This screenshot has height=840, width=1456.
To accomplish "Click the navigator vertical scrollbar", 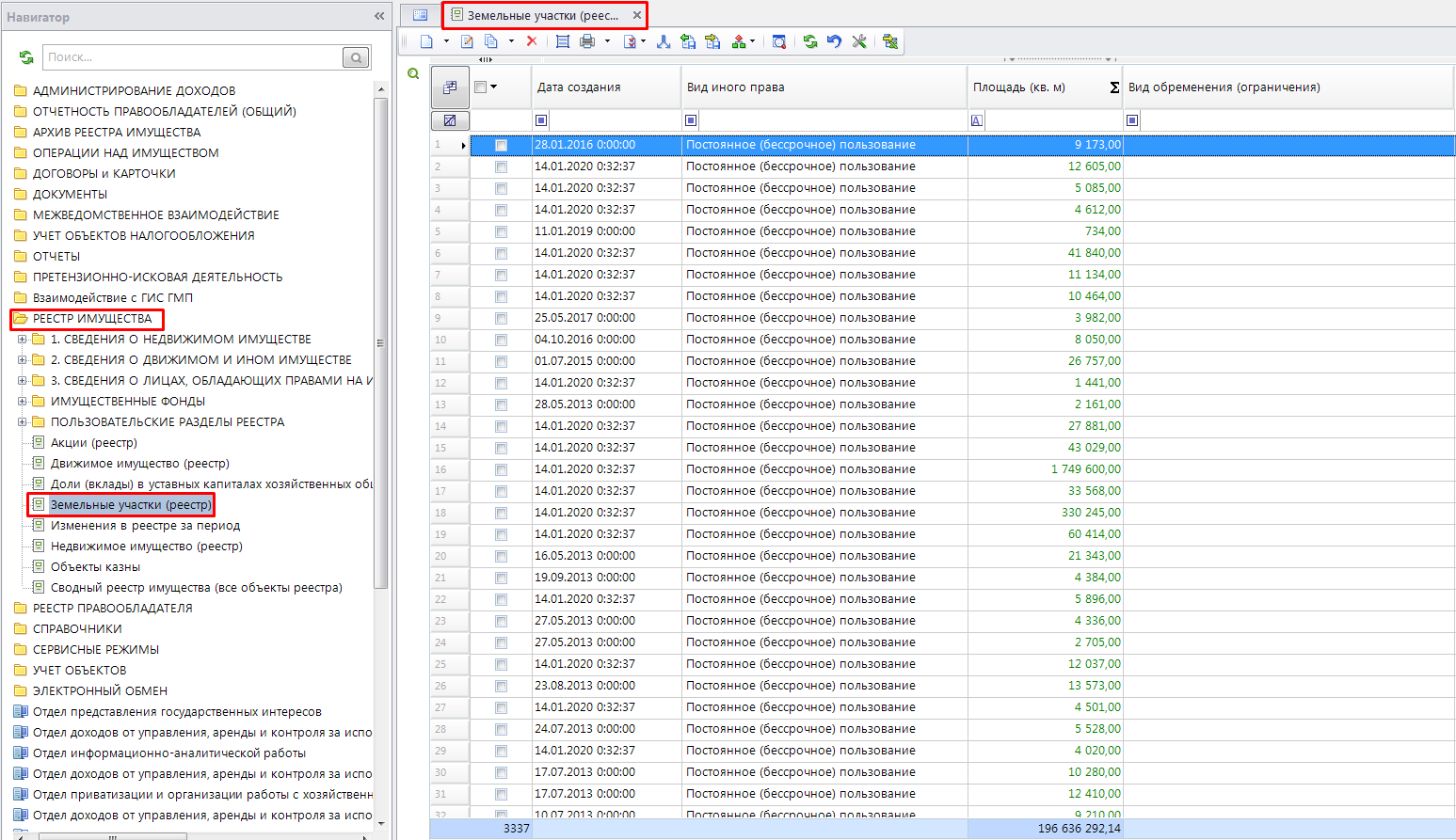I will [381, 343].
